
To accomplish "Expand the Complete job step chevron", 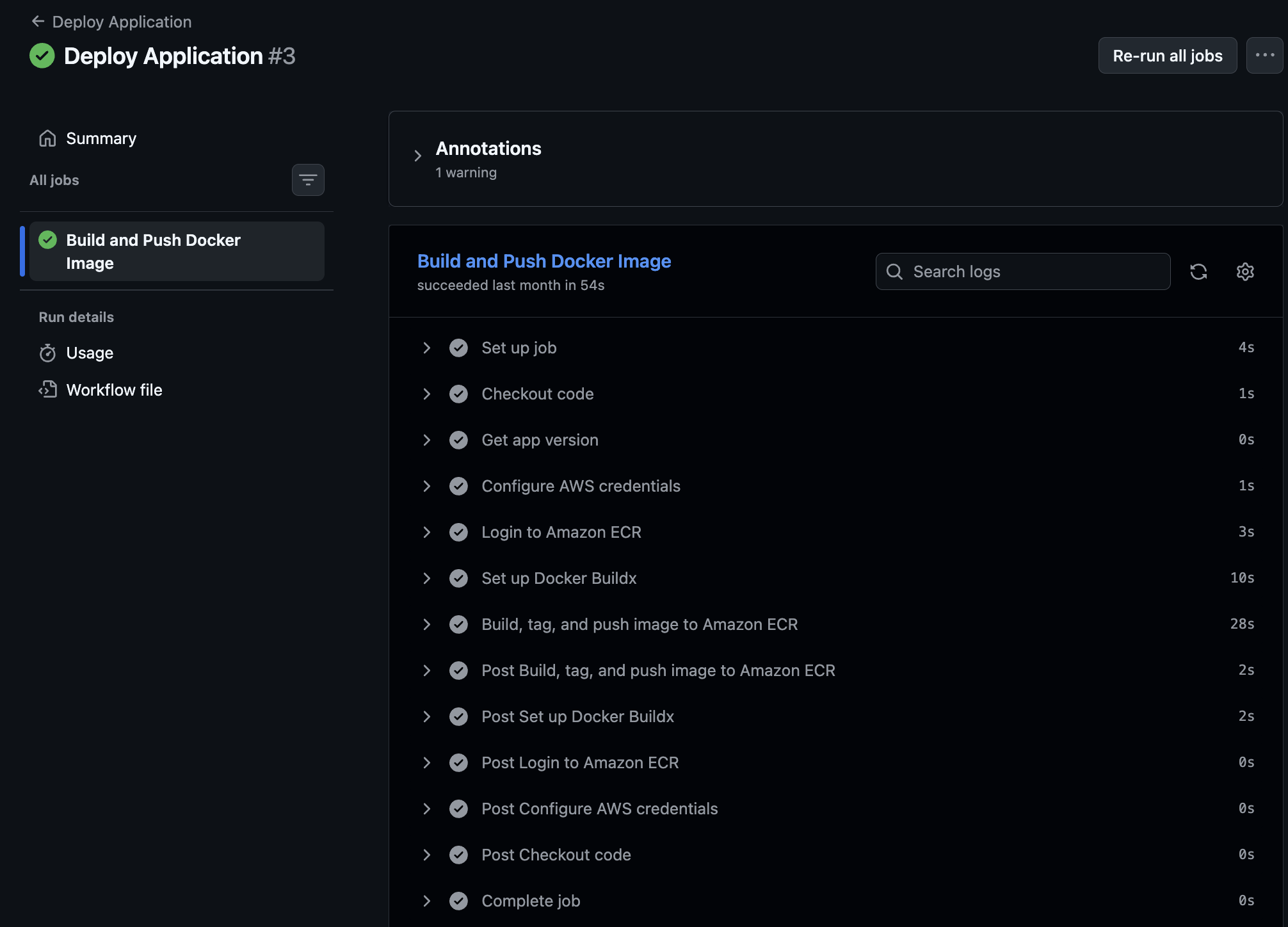I will point(426,901).
